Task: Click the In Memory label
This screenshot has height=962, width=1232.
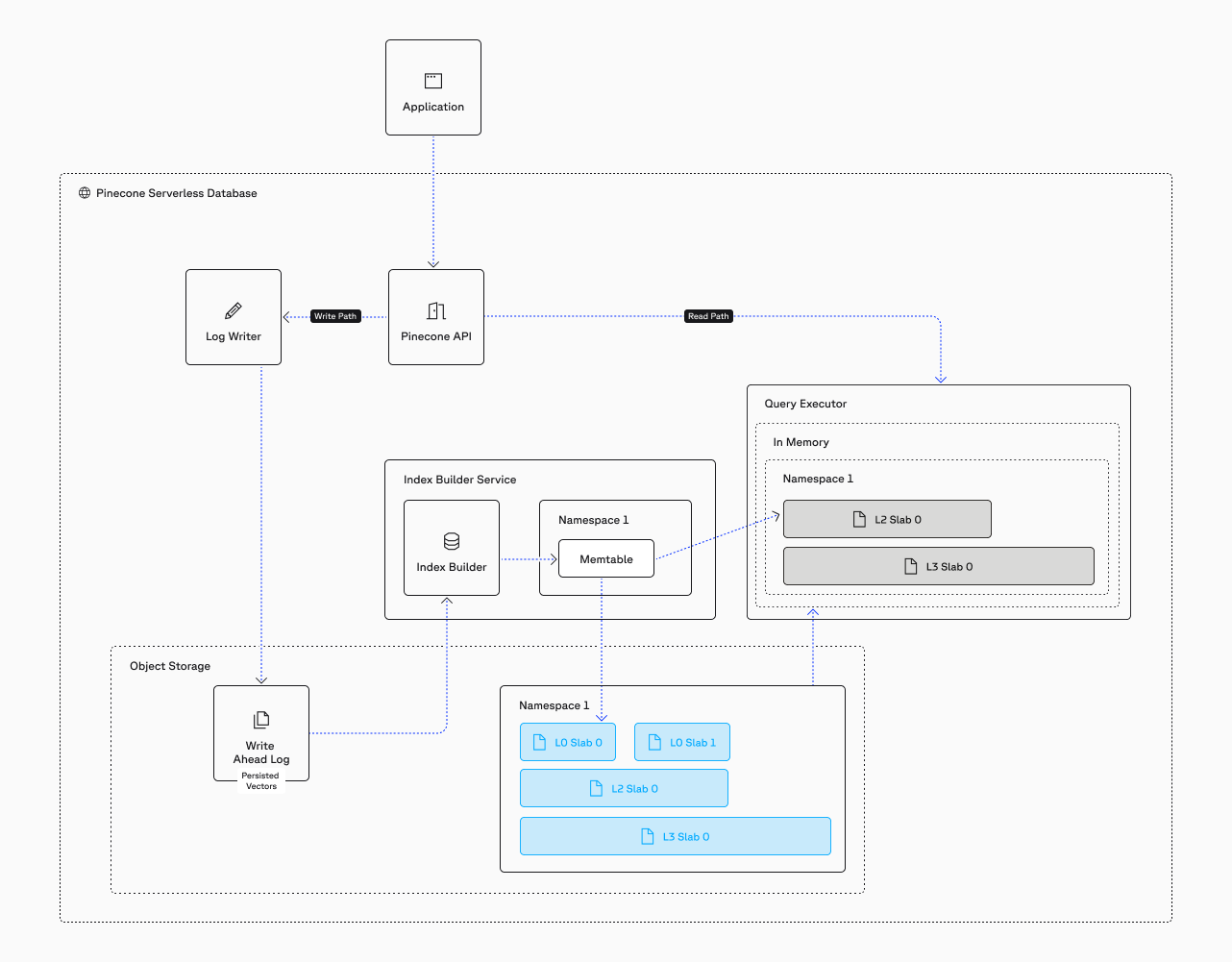Action: click(x=801, y=442)
